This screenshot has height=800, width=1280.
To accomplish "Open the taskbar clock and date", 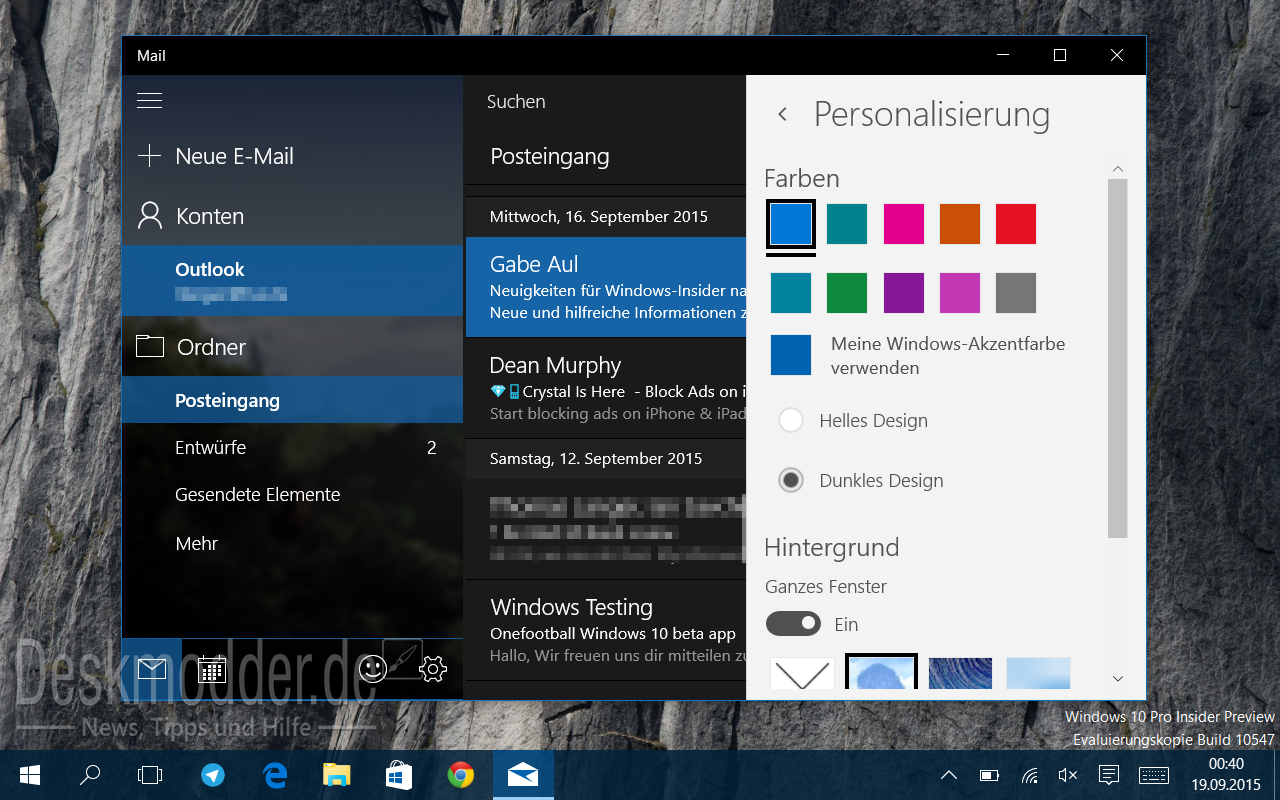I will pyautogui.click(x=1226, y=775).
